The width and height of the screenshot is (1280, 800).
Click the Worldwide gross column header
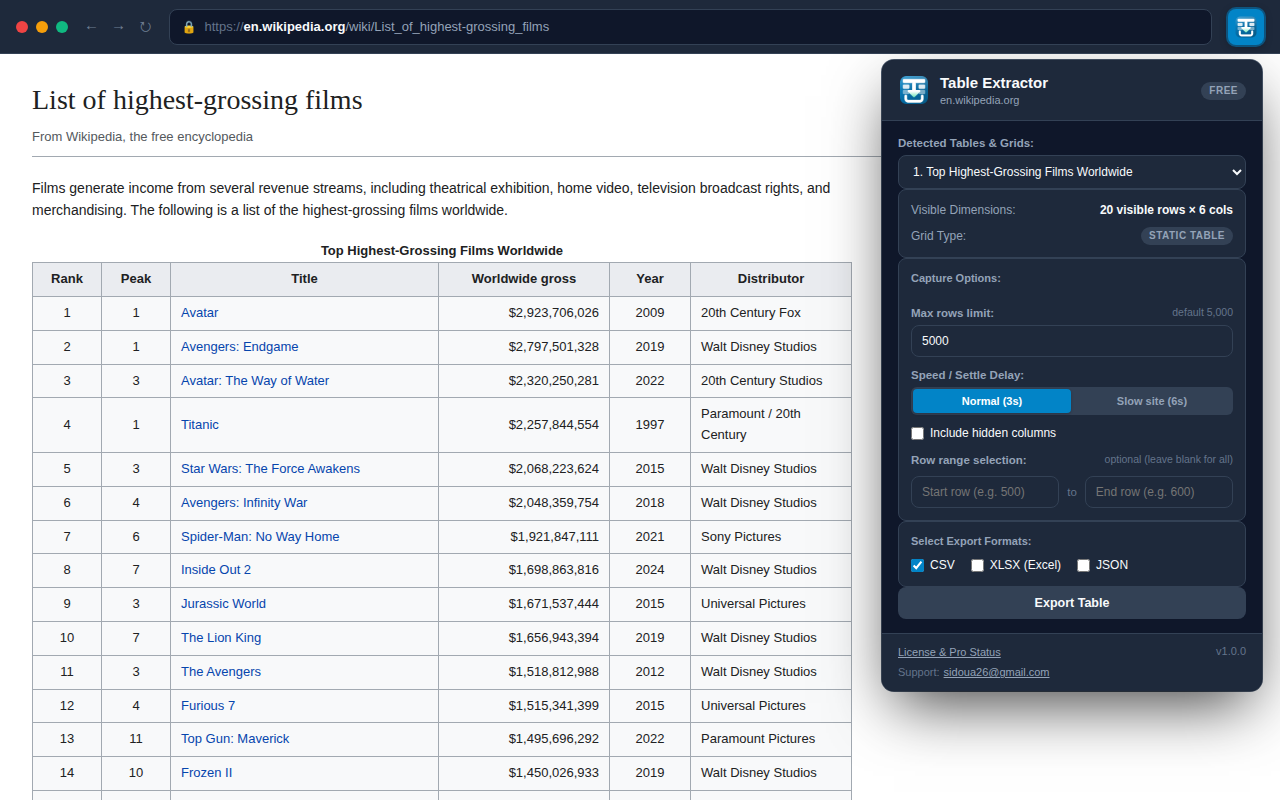pos(524,279)
